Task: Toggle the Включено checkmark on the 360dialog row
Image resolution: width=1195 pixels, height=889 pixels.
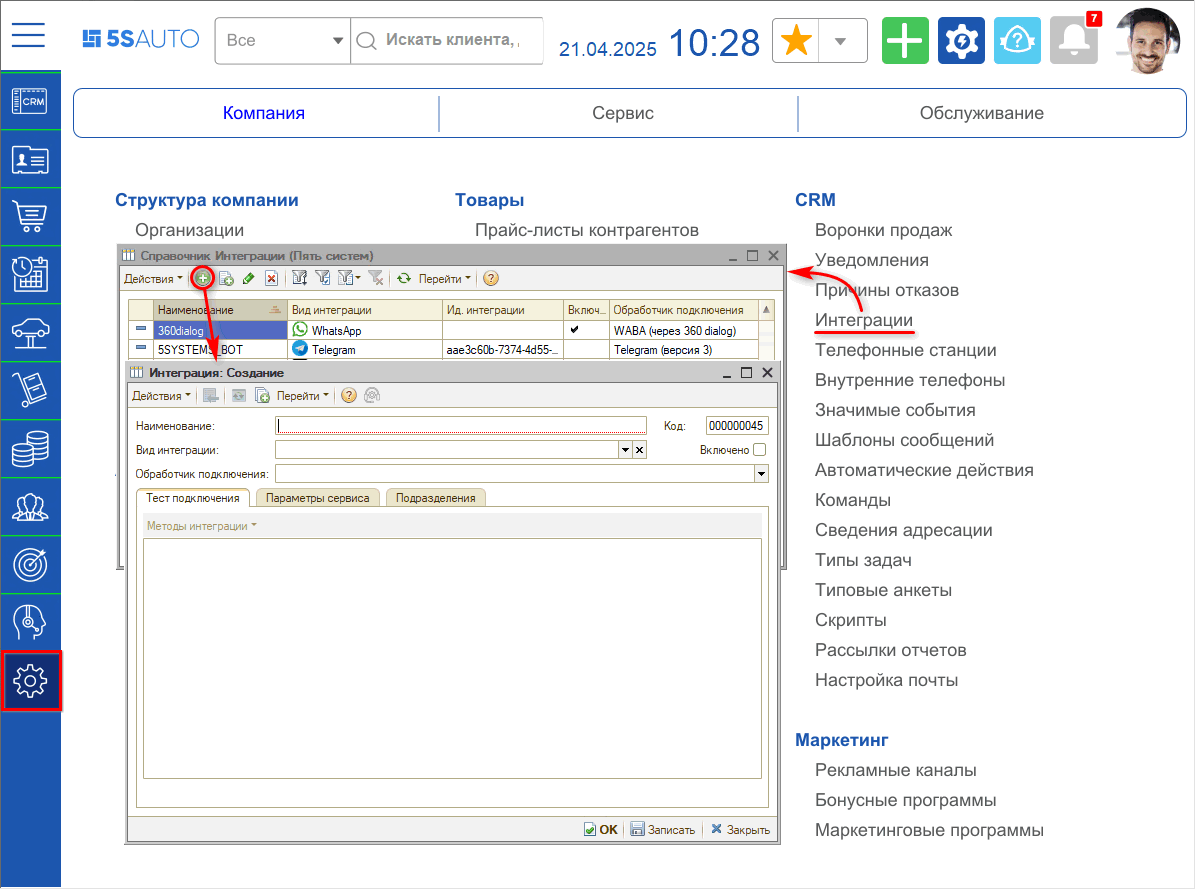Action: [x=574, y=331]
